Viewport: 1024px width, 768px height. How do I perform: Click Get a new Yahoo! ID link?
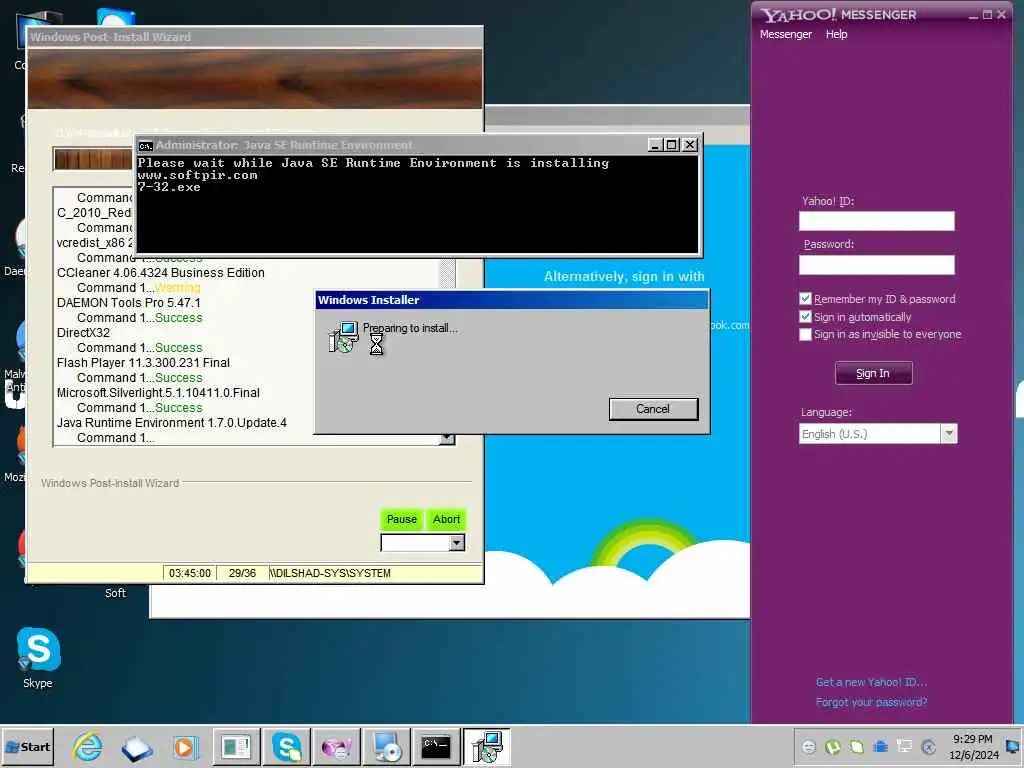pos(871,682)
